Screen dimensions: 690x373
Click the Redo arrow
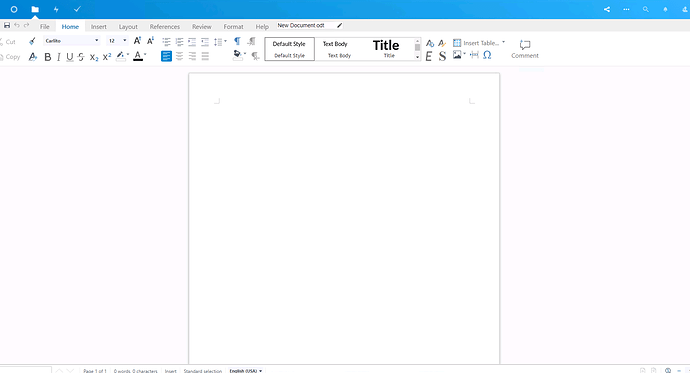(x=26, y=26)
